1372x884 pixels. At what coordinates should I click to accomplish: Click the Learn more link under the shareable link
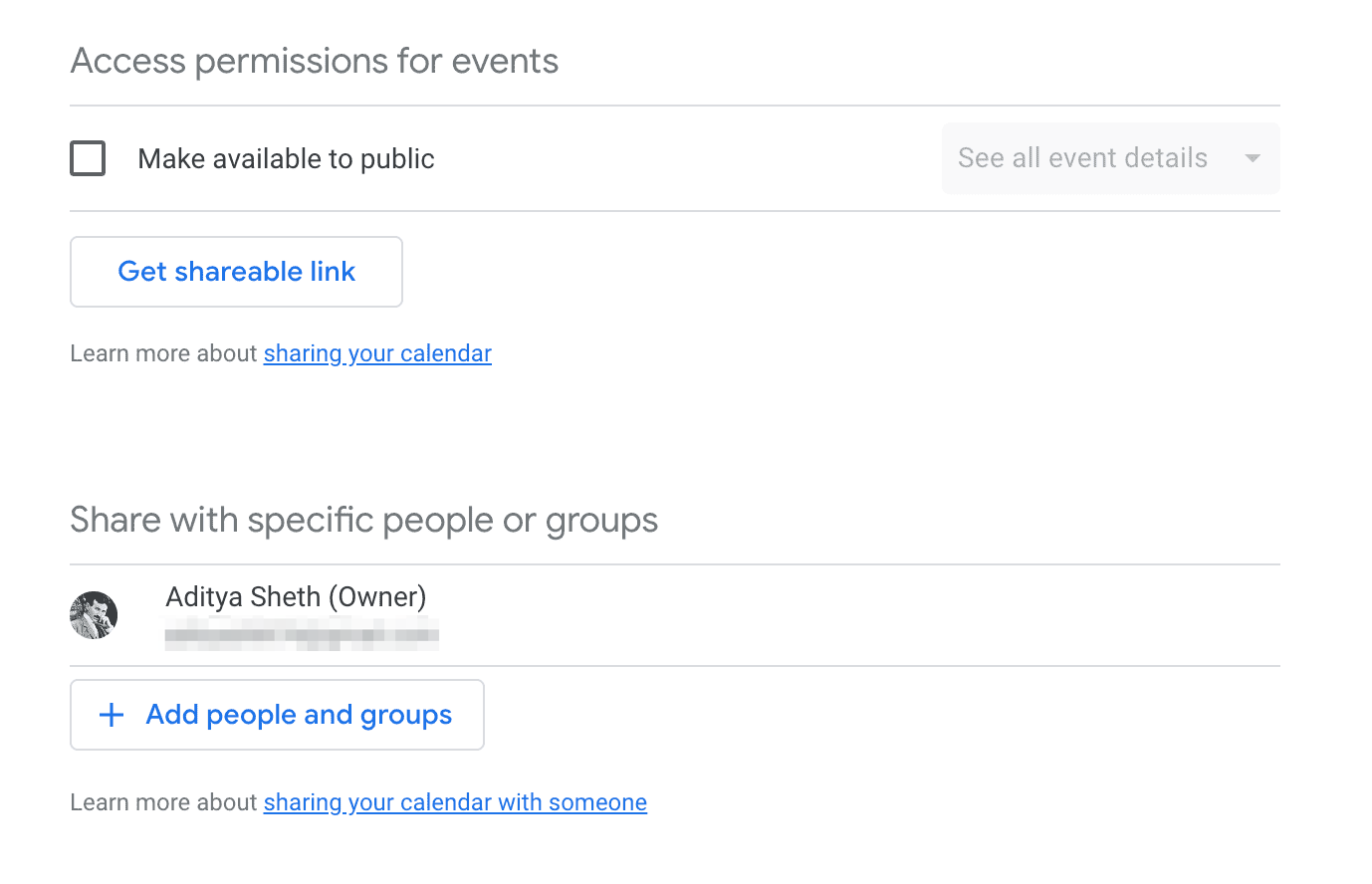[x=376, y=353]
